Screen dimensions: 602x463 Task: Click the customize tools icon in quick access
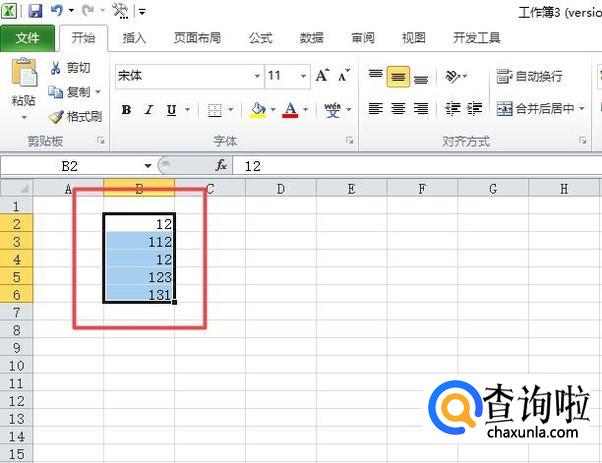(120, 11)
